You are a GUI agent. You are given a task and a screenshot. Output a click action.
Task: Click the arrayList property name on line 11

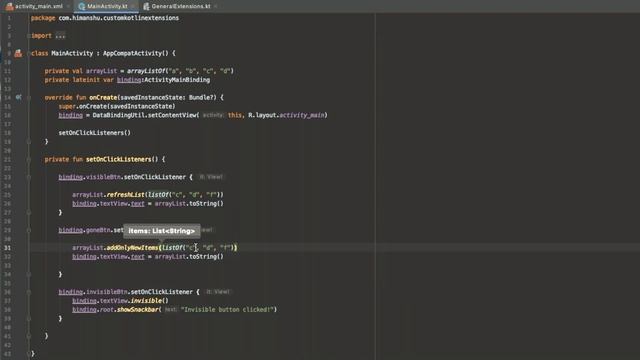101,71
